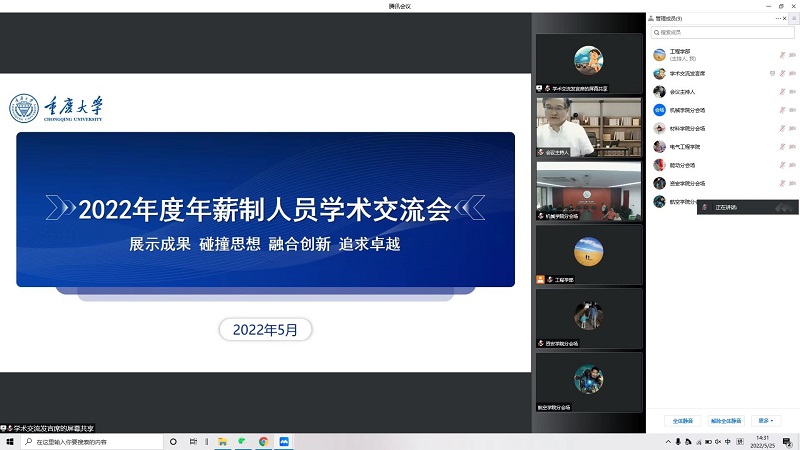Click the 全体静音 mute-all button
This screenshot has height=450, width=800.
tap(683, 421)
